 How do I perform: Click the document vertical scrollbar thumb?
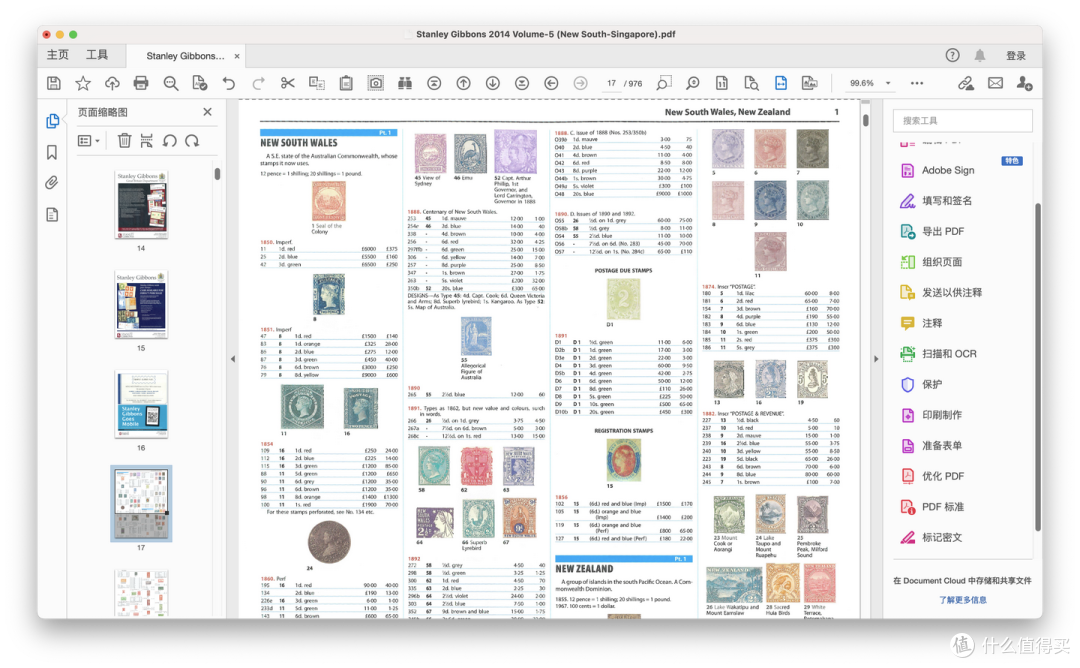866,120
